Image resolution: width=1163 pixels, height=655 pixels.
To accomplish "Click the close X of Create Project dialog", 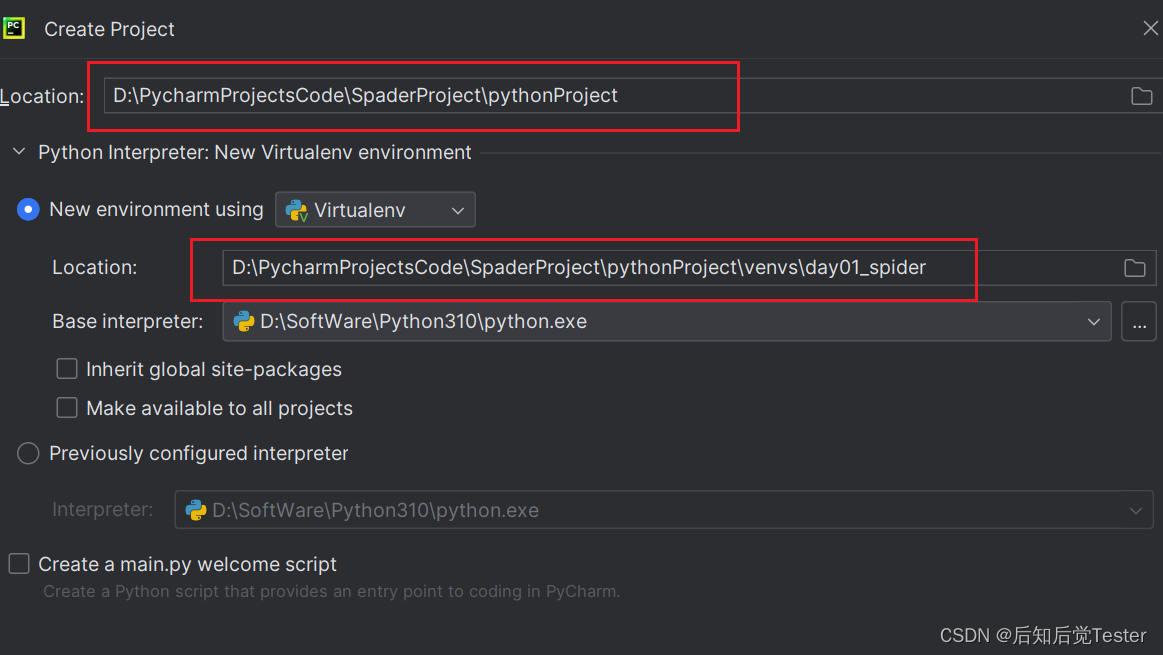I will 1149,28.
